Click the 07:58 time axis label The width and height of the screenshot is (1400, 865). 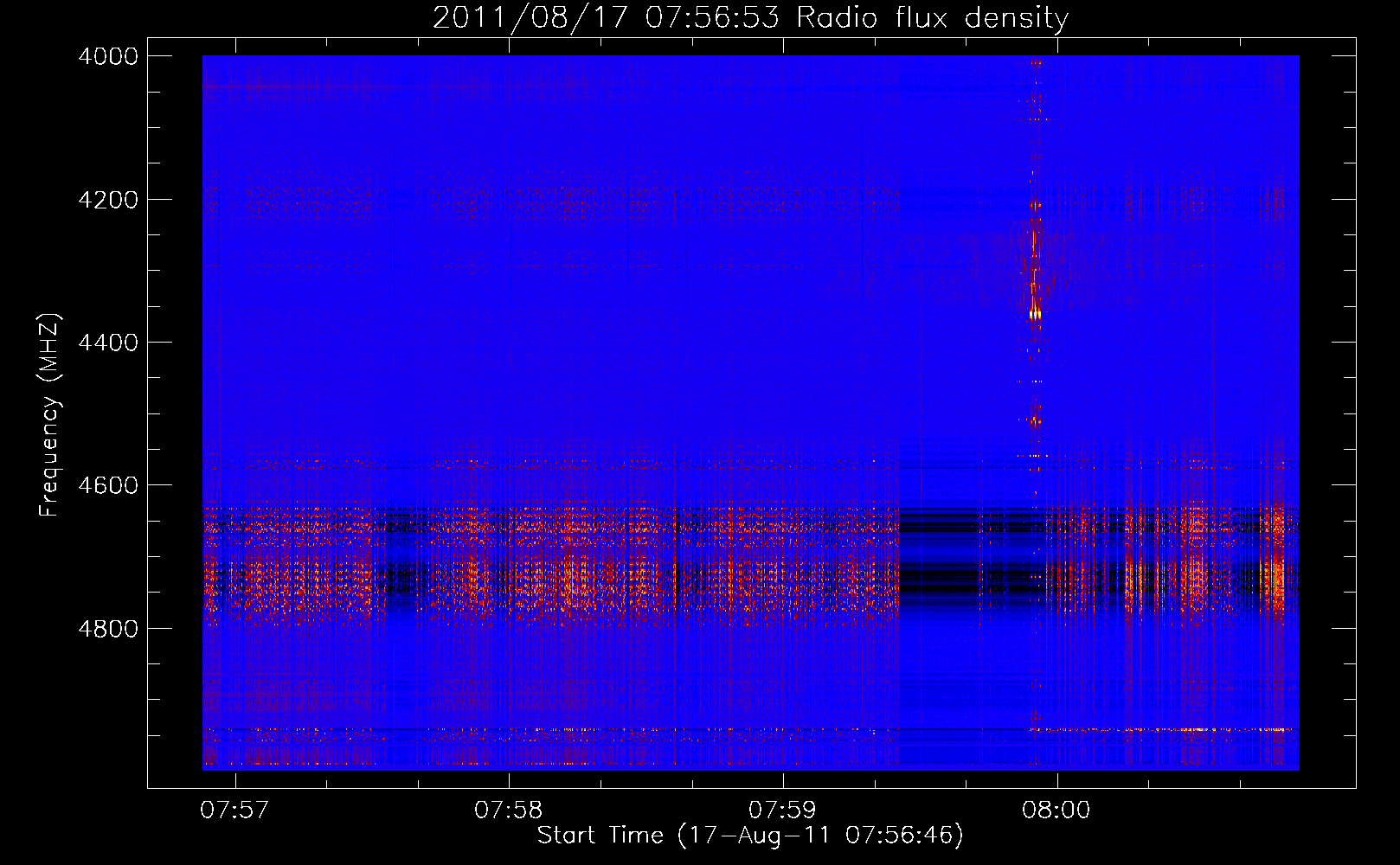(x=509, y=810)
